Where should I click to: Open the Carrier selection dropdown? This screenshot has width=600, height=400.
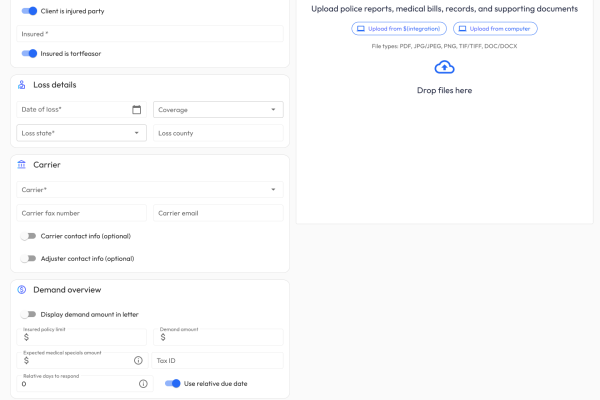point(150,189)
